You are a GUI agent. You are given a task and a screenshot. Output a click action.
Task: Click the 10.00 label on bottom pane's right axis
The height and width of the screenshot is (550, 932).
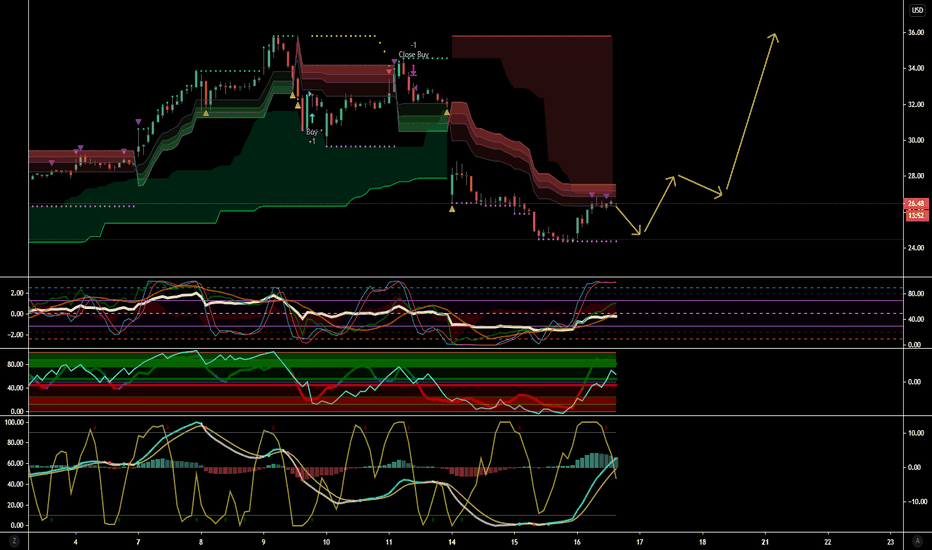(916, 433)
